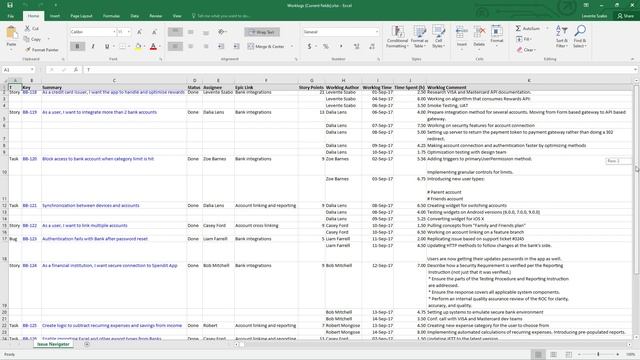Image resolution: width=640 pixels, height=360 pixels.
Task: Click the AutoSum sigma
Action: point(518,29)
